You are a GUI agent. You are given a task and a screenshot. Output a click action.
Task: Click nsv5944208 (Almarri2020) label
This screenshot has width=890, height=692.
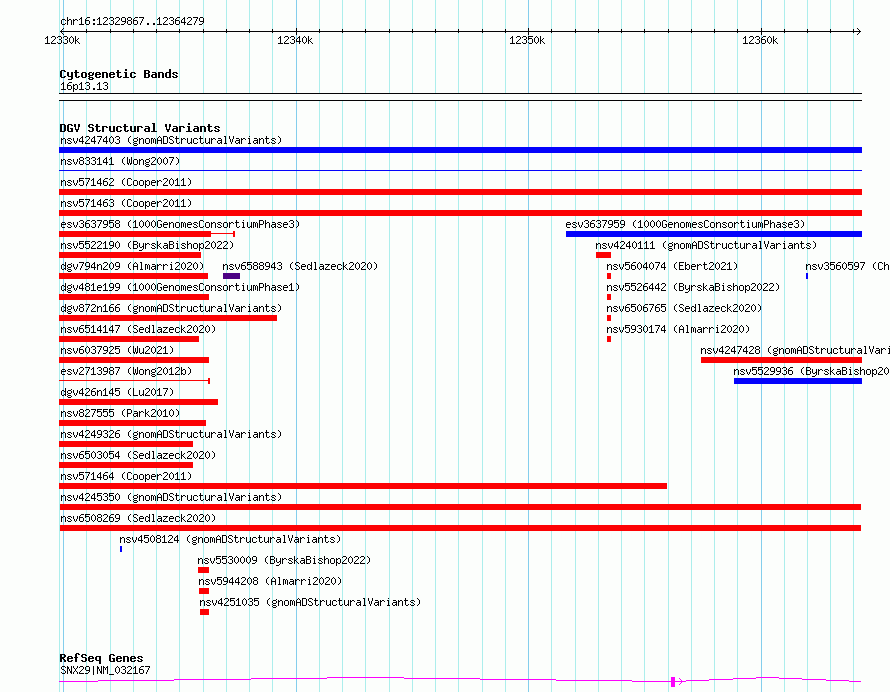point(270,581)
